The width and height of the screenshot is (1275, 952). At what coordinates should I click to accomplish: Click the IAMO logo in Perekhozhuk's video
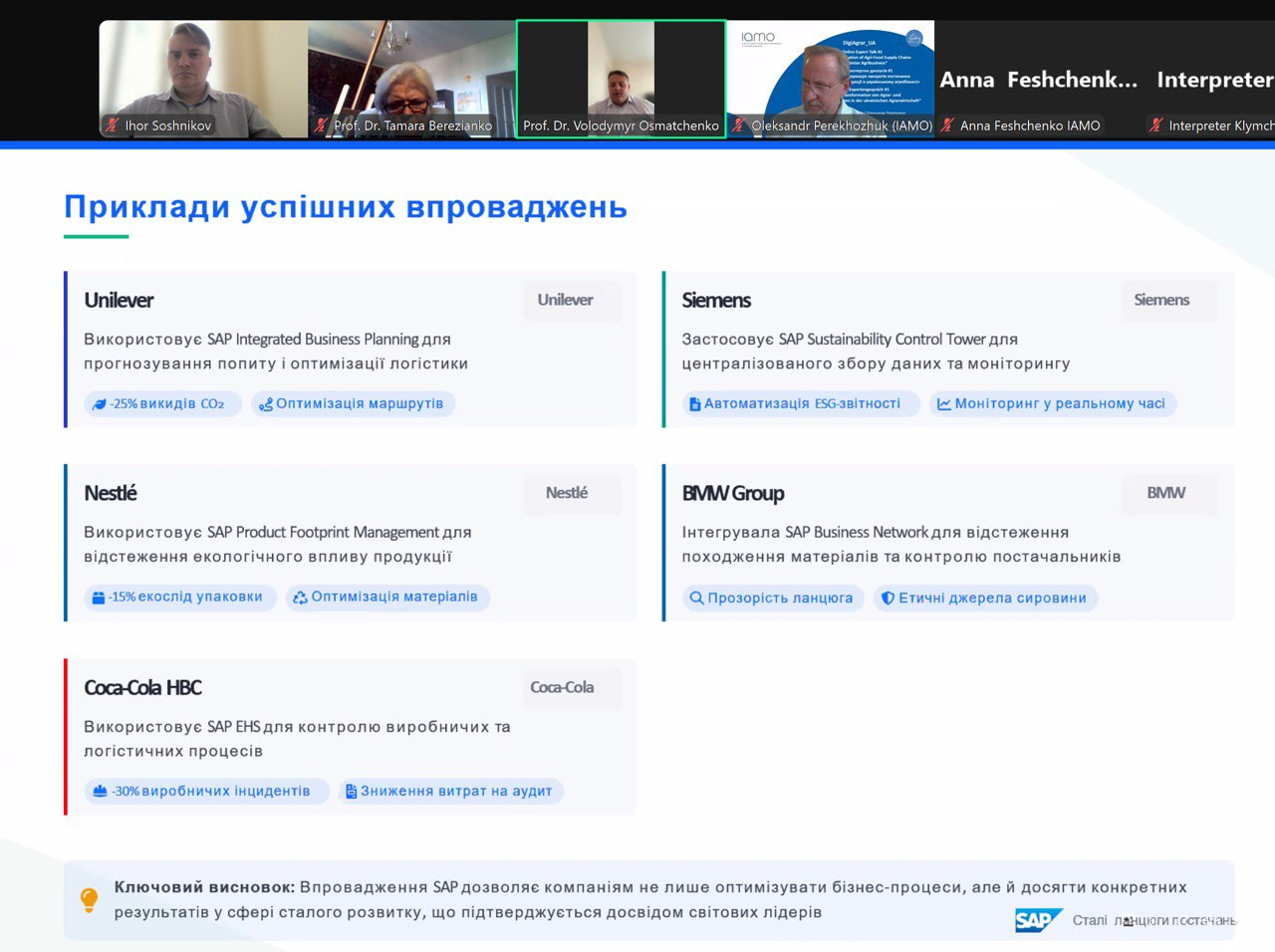coord(758,37)
